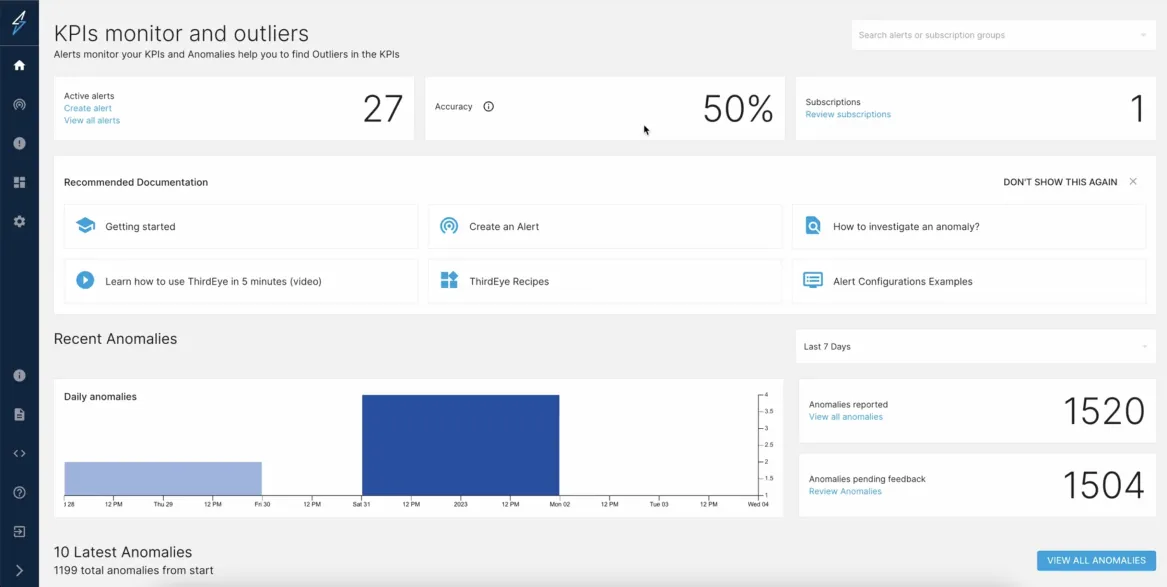Click Don't Show This Again
This screenshot has width=1167, height=587.
[1060, 182]
